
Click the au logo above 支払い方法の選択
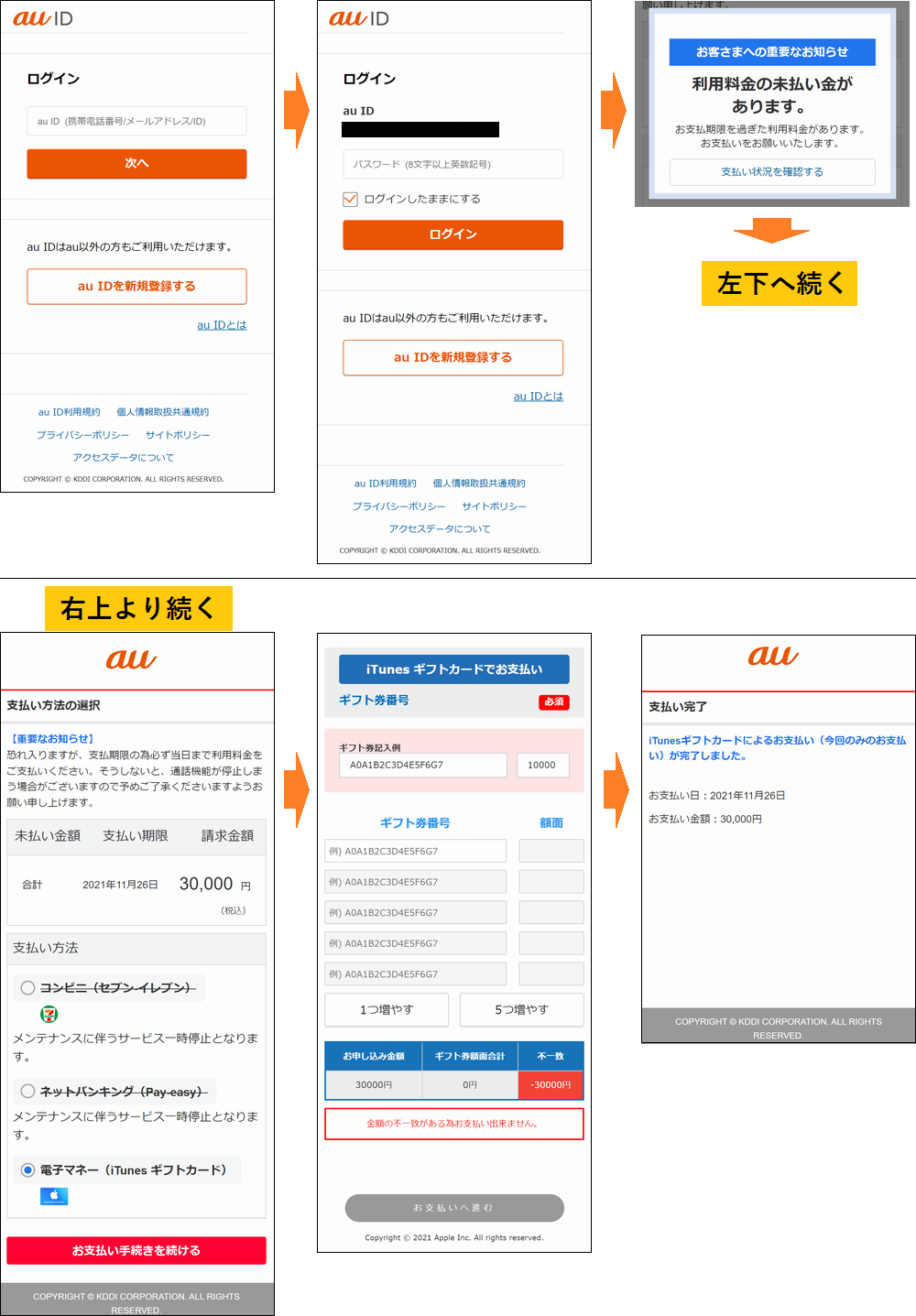pyautogui.click(x=131, y=659)
